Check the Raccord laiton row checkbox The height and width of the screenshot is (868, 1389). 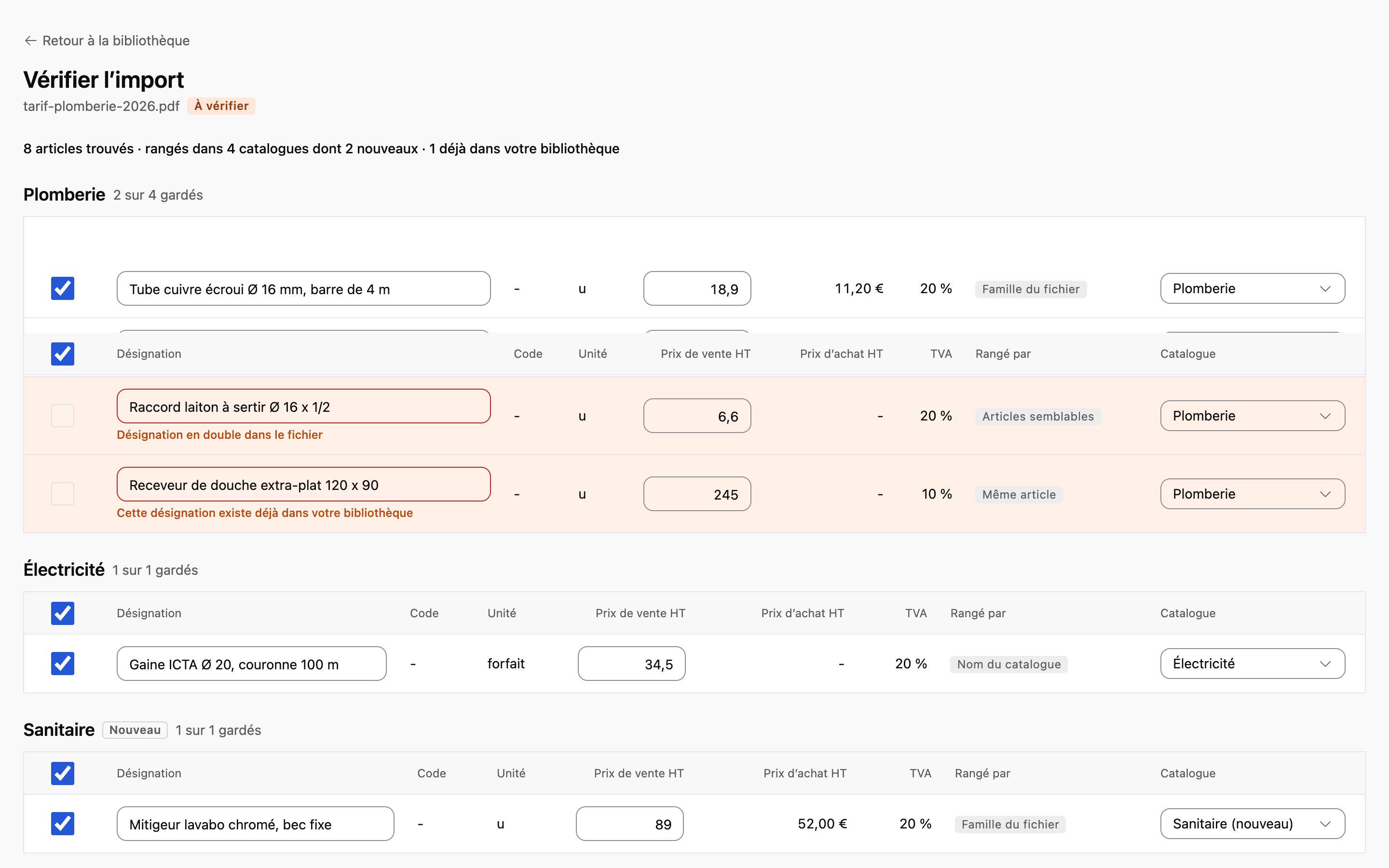[x=63, y=416]
